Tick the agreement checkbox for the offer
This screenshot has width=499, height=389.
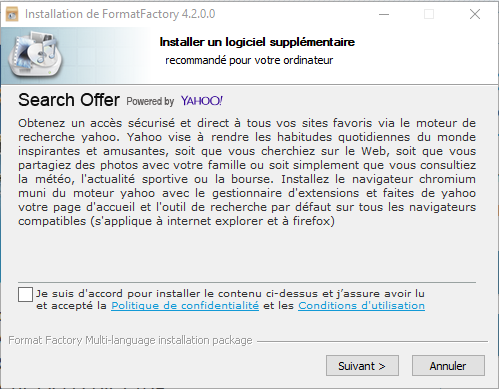tap(25, 294)
